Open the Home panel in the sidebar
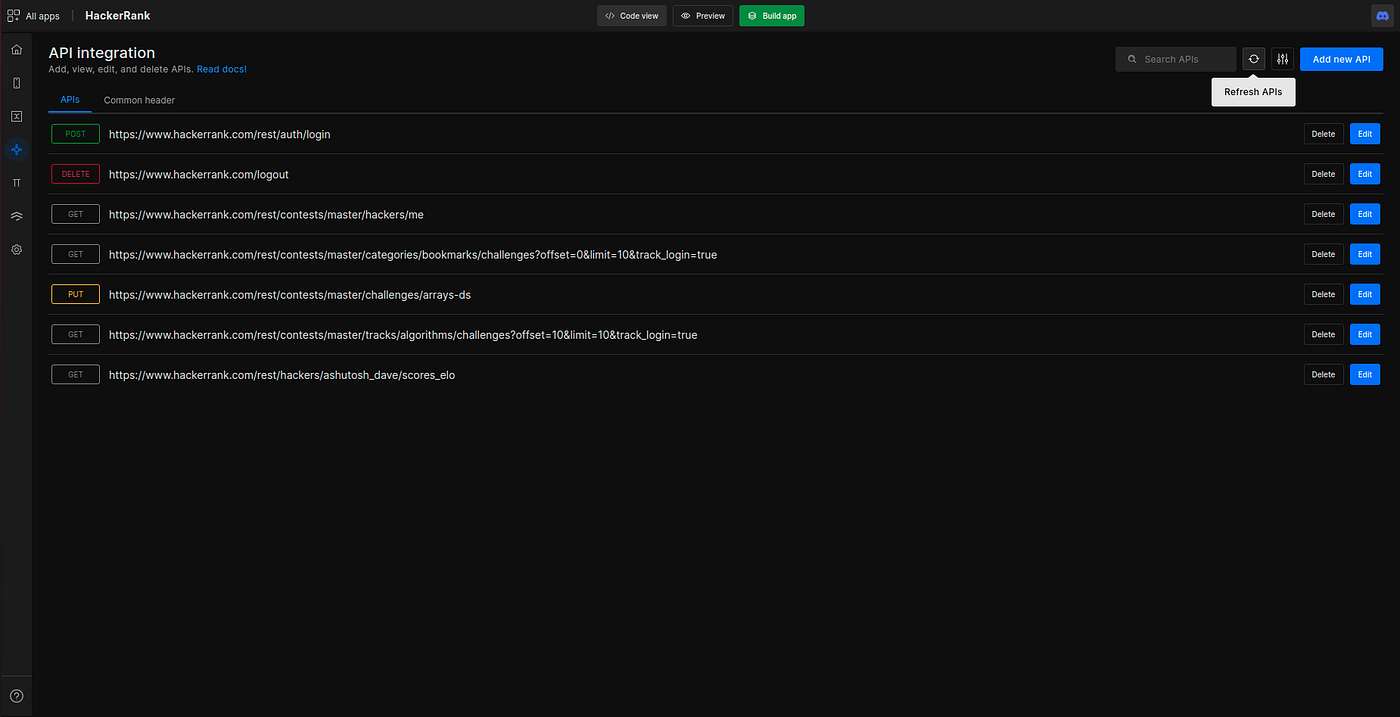This screenshot has height=717, width=1400. pos(16,49)
